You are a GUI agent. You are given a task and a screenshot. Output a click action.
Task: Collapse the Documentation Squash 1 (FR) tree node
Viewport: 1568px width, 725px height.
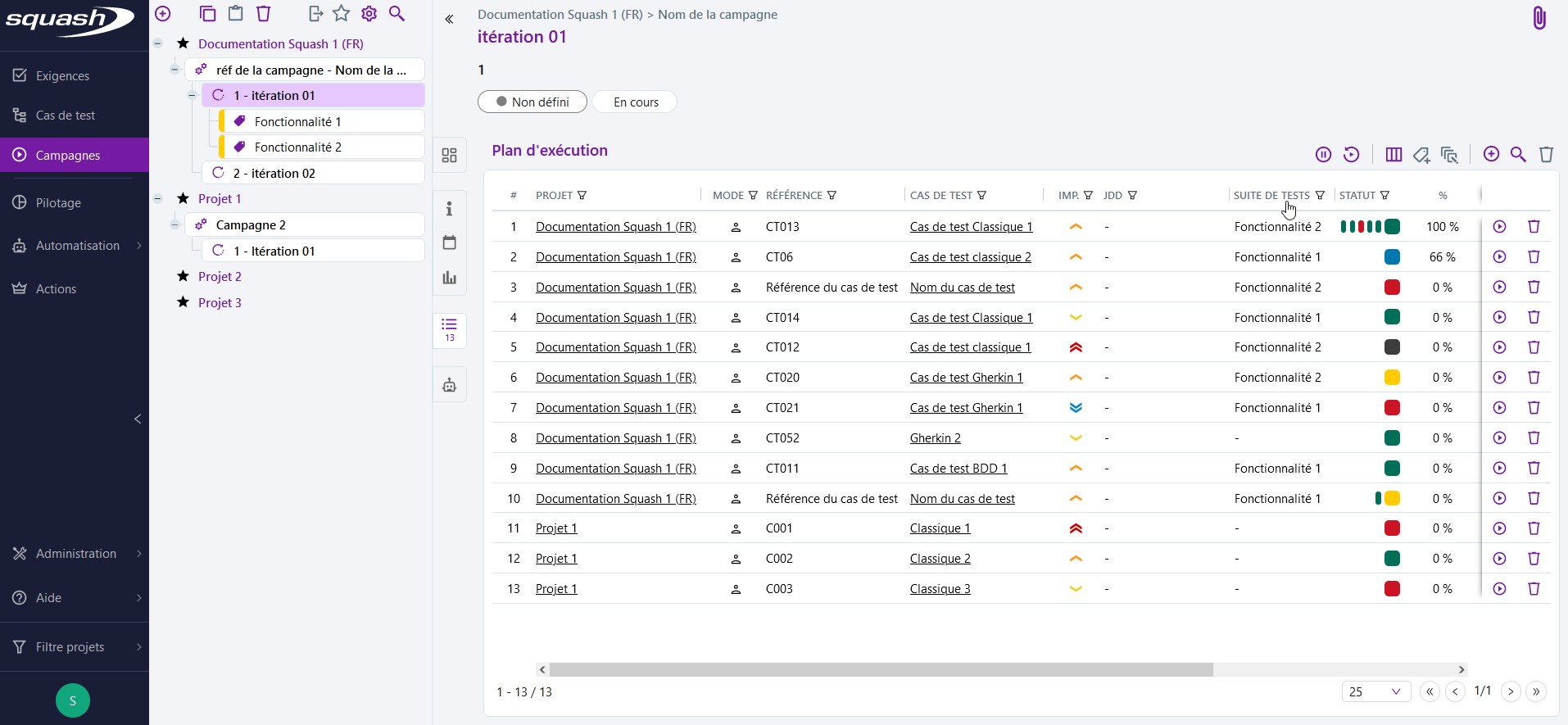(158, 43)
